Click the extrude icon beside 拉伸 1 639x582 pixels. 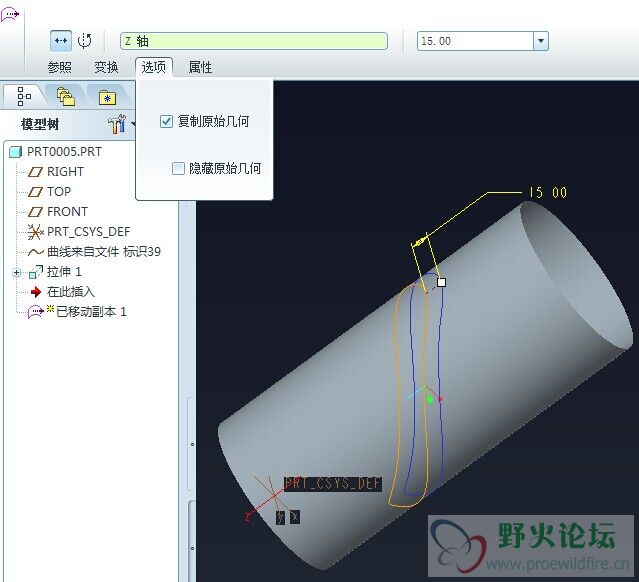click(x=36, y=272)
